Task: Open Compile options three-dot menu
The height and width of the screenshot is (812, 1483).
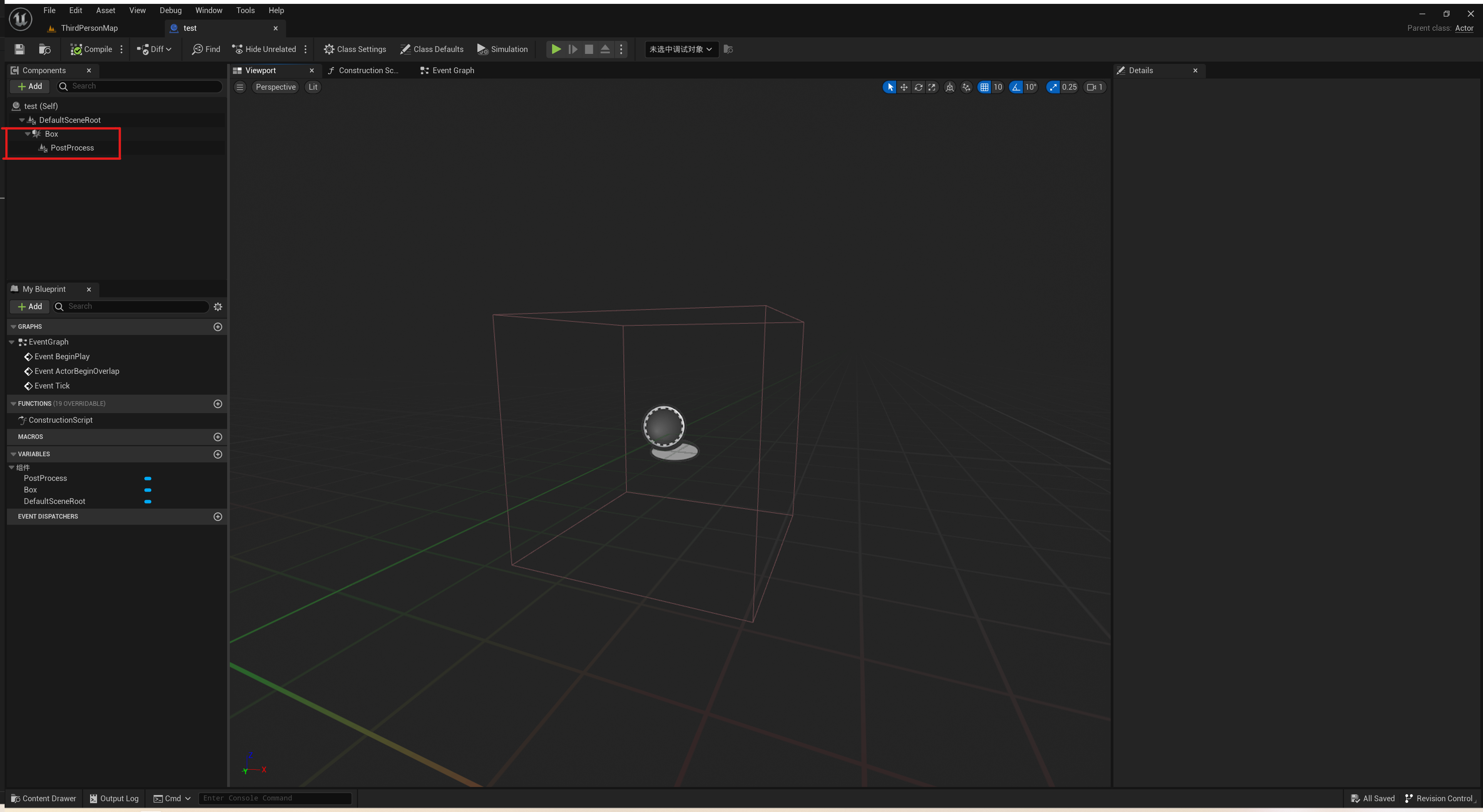Action: (x=122, y=50)
